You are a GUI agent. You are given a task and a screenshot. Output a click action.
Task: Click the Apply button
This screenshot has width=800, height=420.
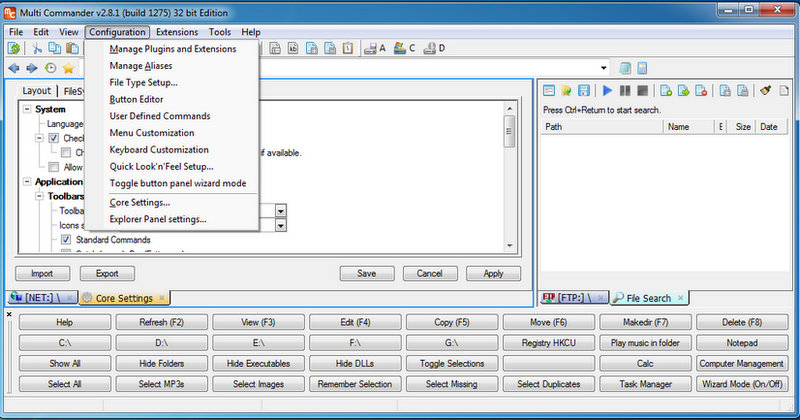[x=493, y=274]
